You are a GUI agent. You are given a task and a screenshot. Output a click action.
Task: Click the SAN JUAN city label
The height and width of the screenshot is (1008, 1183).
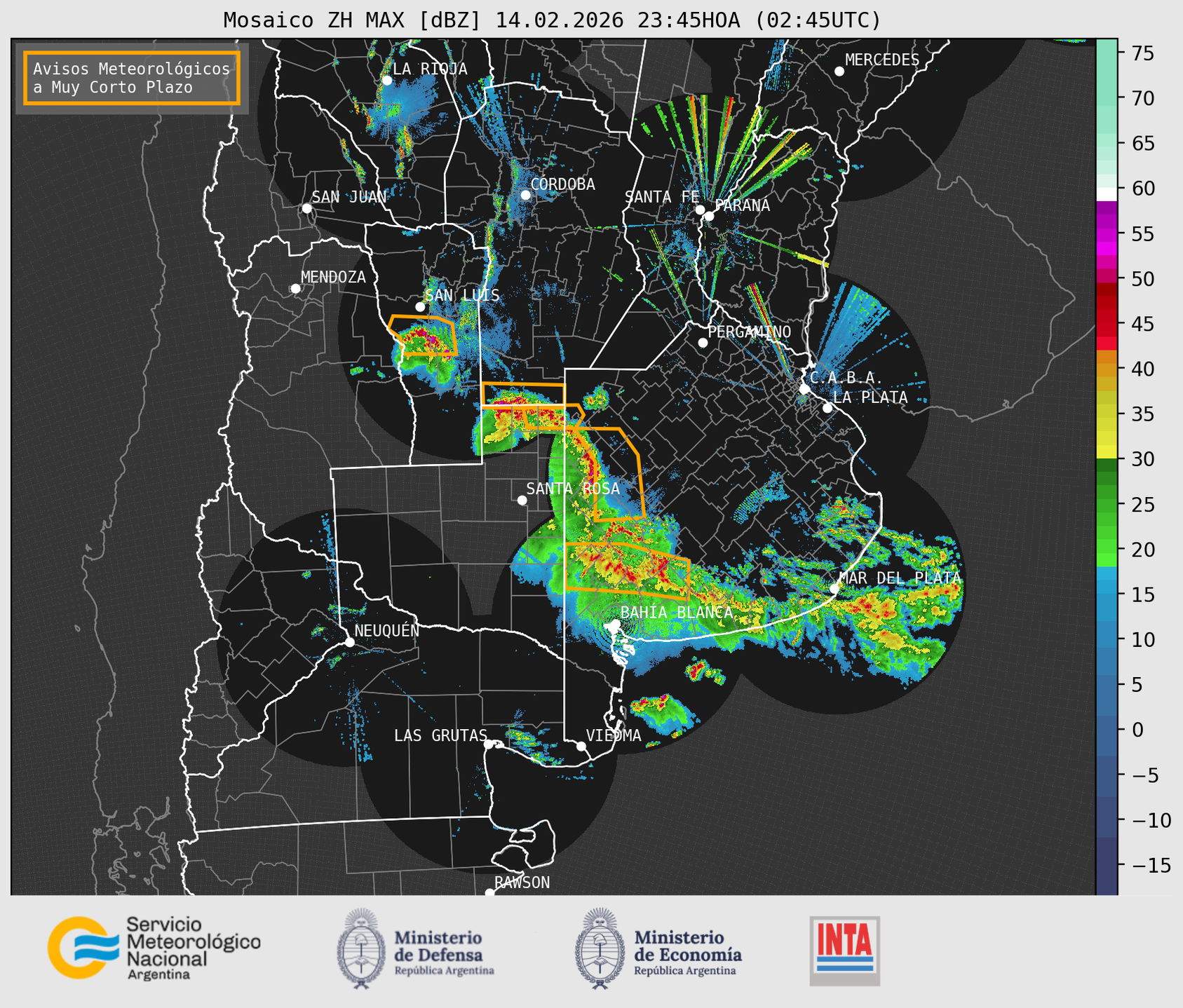click(x=349, y=197)
